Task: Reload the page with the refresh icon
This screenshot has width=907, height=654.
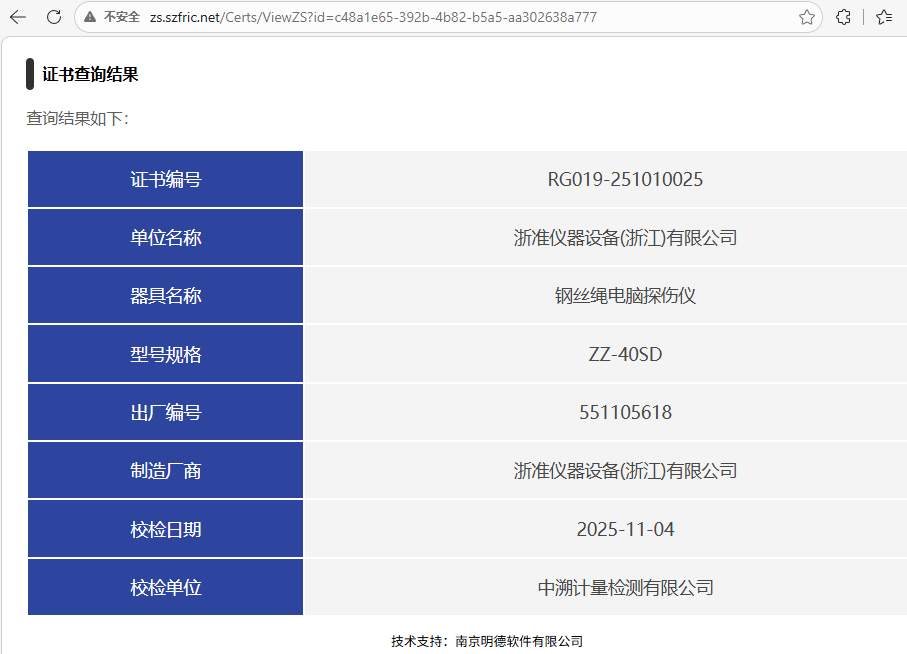Action: tap(54, 17)
